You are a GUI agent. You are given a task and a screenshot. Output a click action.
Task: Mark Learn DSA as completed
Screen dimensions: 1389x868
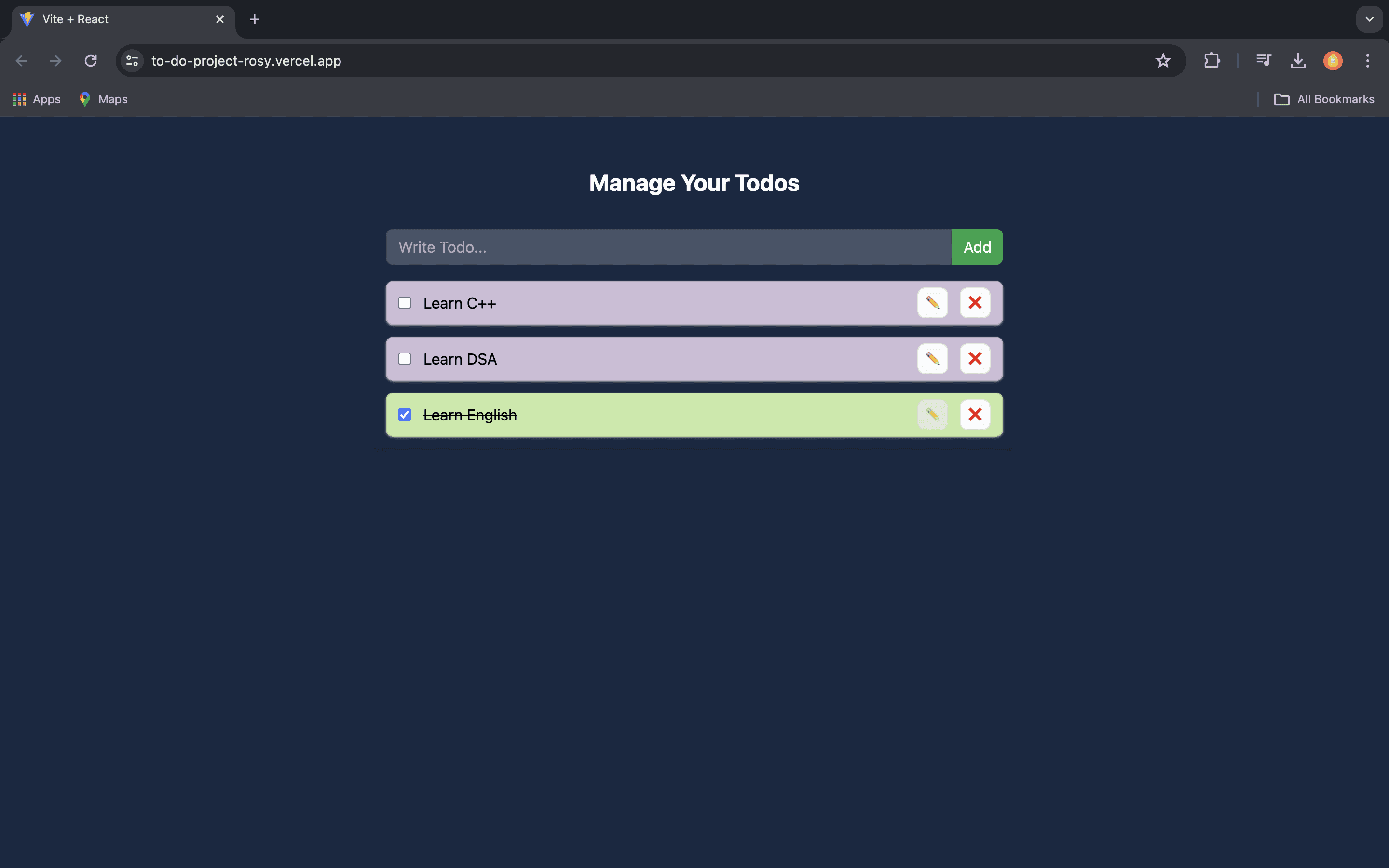tap(405, 359)
